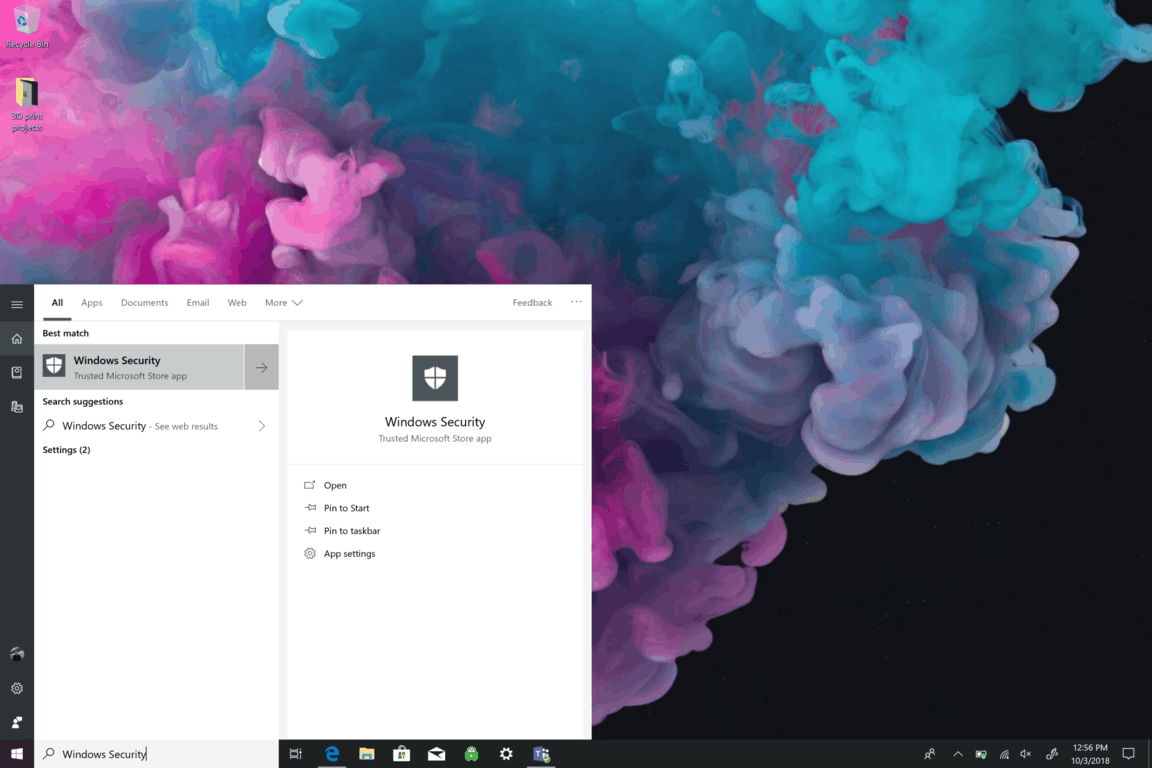
Task: Open Microsoft Store from the taskbar
Action: click(x=401, y=754)
